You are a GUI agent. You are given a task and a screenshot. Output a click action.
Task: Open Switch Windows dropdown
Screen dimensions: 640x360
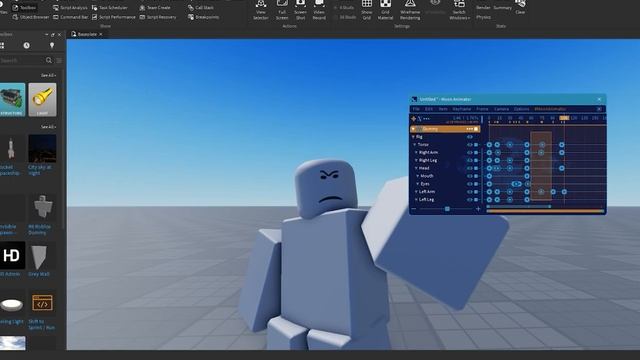pyautogui.click(x=459, y=10)
